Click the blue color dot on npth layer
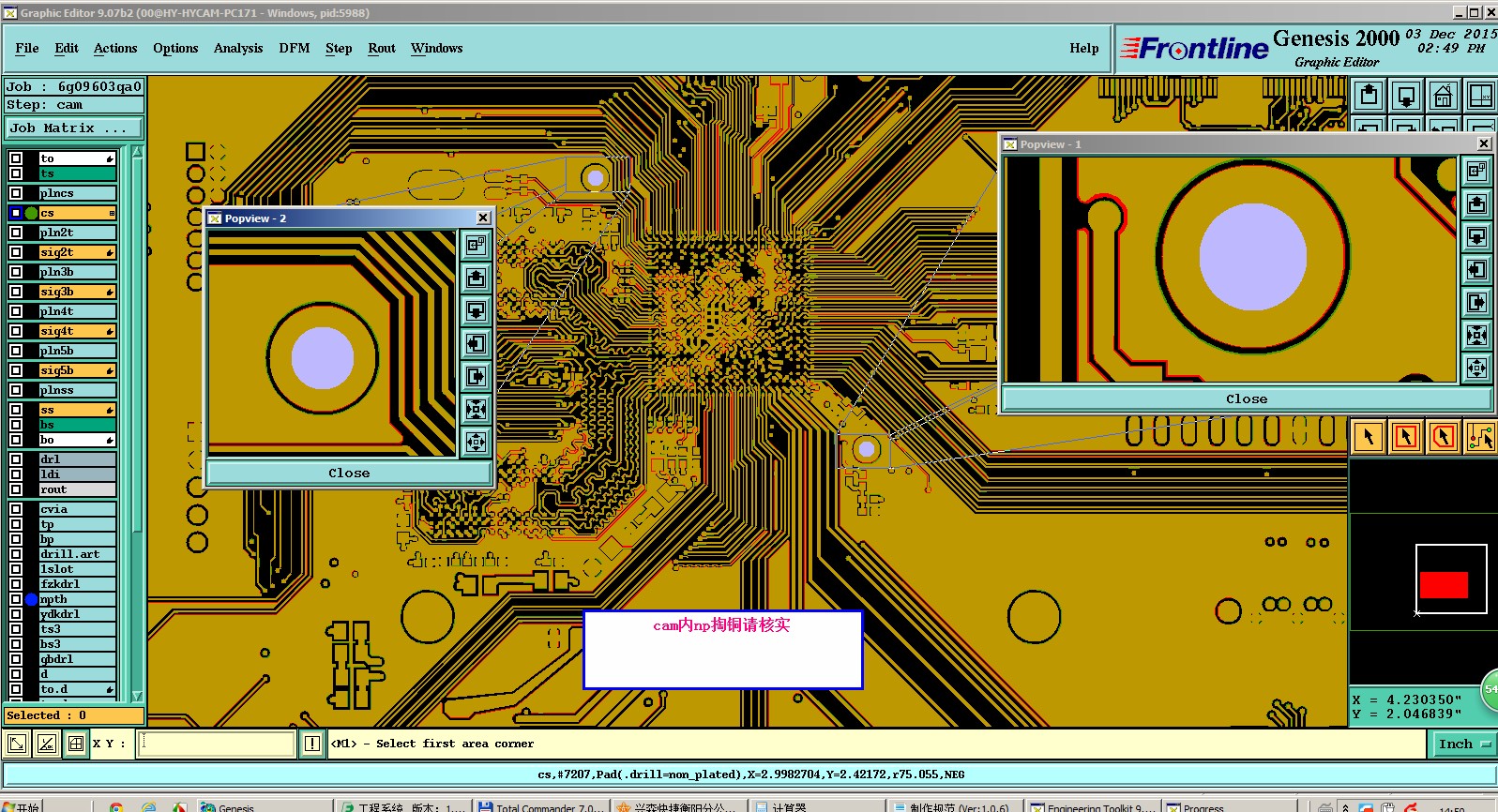The image size is (1498, 812). pos(32,599)
